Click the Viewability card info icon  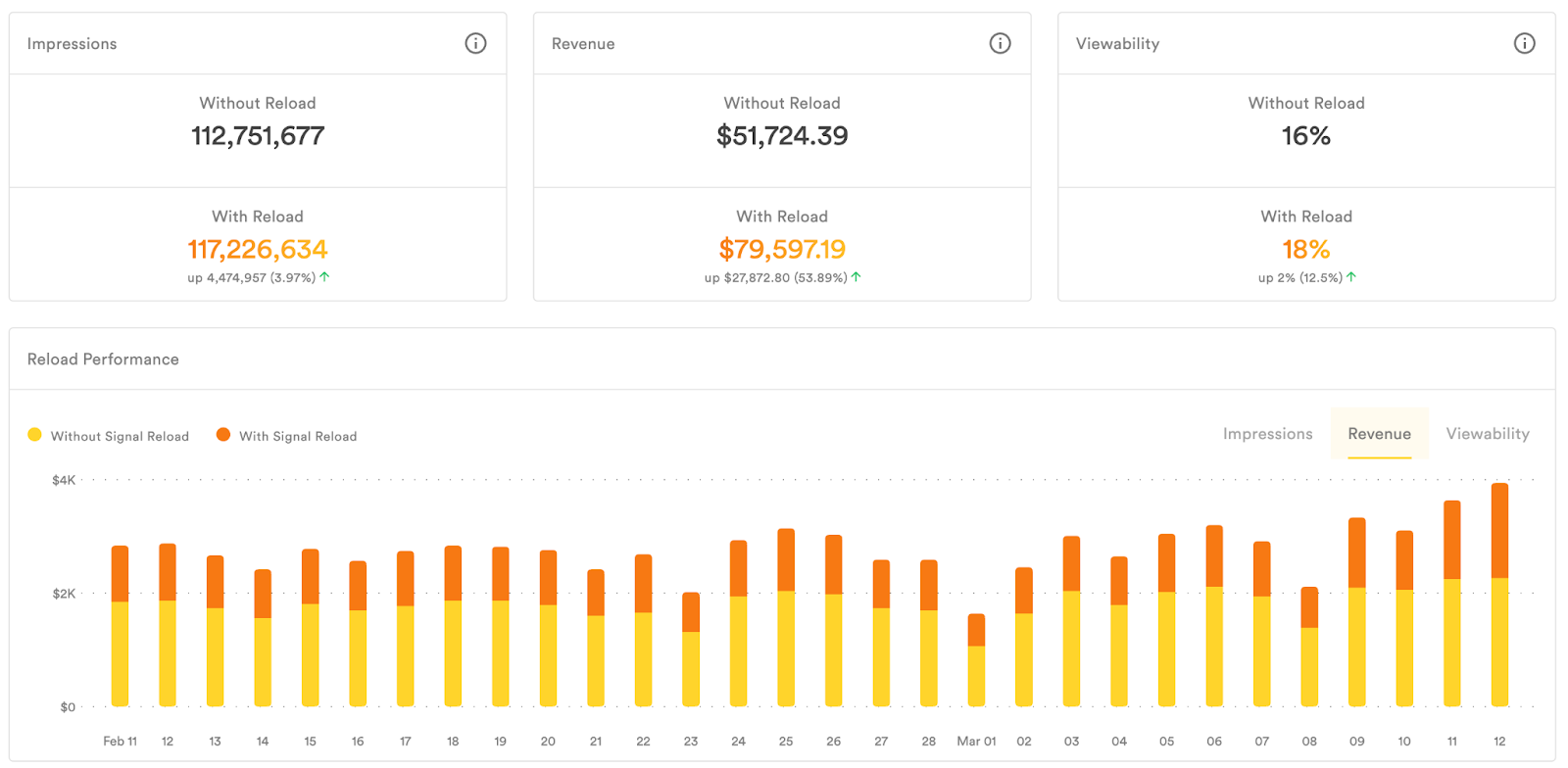(1524, 43)
